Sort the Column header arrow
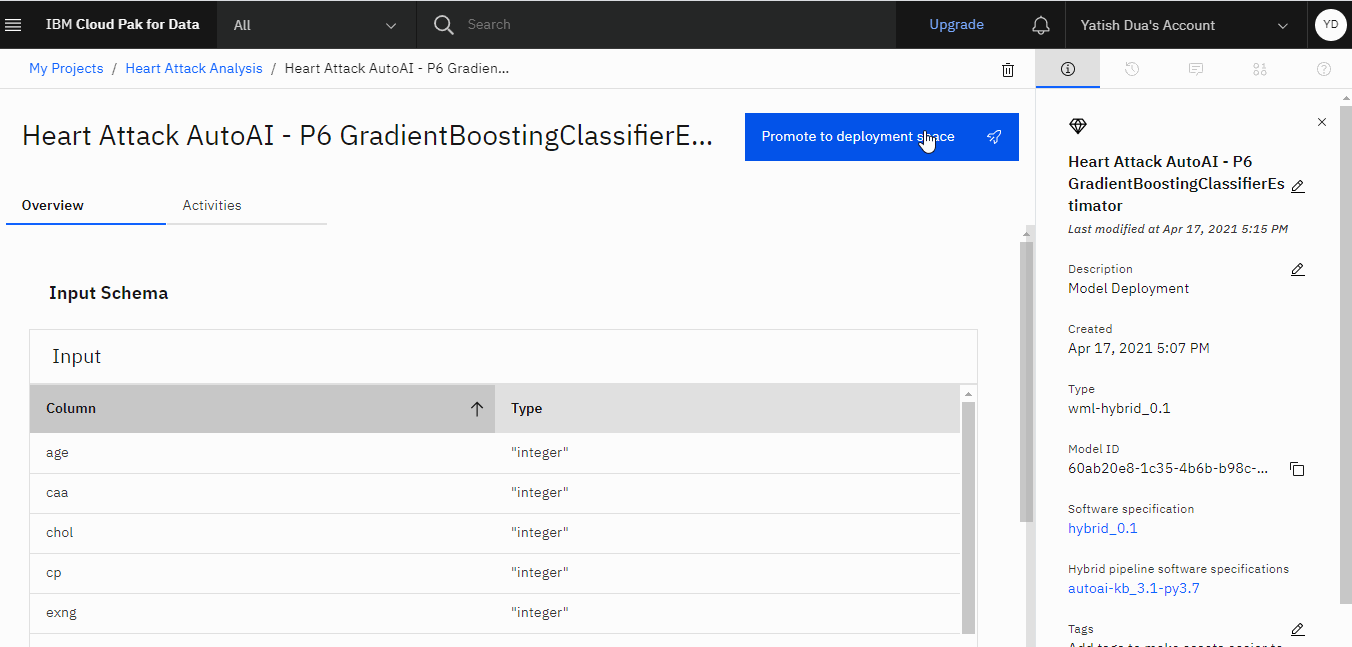This screenshot has width=1352, height=647. click(477, 408)
